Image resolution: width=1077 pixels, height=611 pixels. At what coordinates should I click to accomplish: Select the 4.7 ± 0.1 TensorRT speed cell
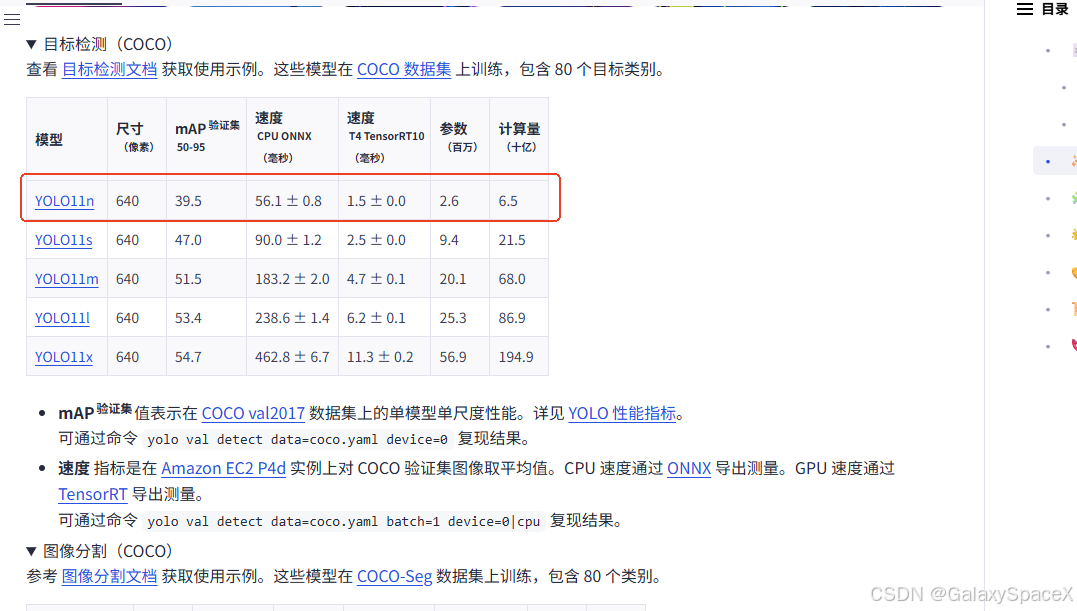point(385,279)
